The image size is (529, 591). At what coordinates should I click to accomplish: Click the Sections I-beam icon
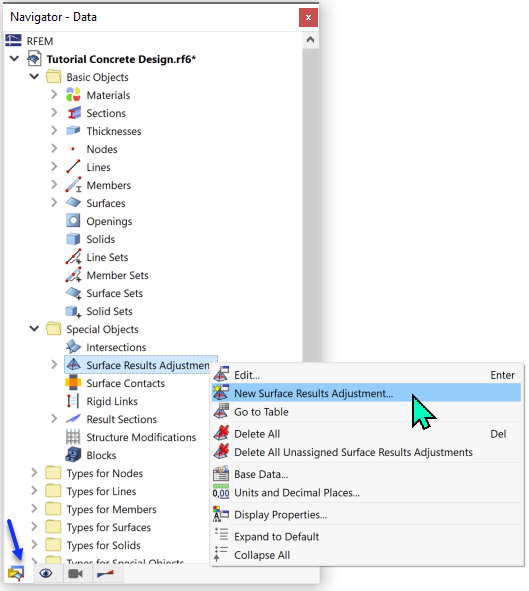(74, 113)
